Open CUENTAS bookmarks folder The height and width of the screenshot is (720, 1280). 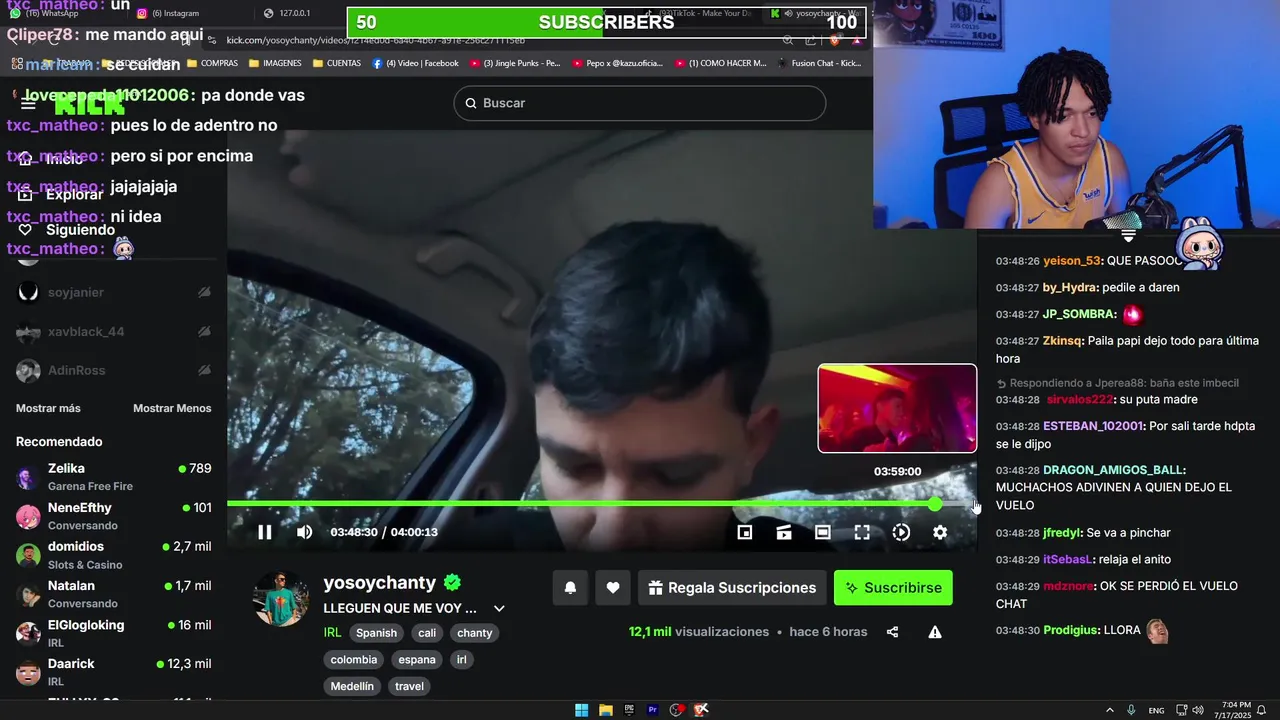tap(337, 63)
